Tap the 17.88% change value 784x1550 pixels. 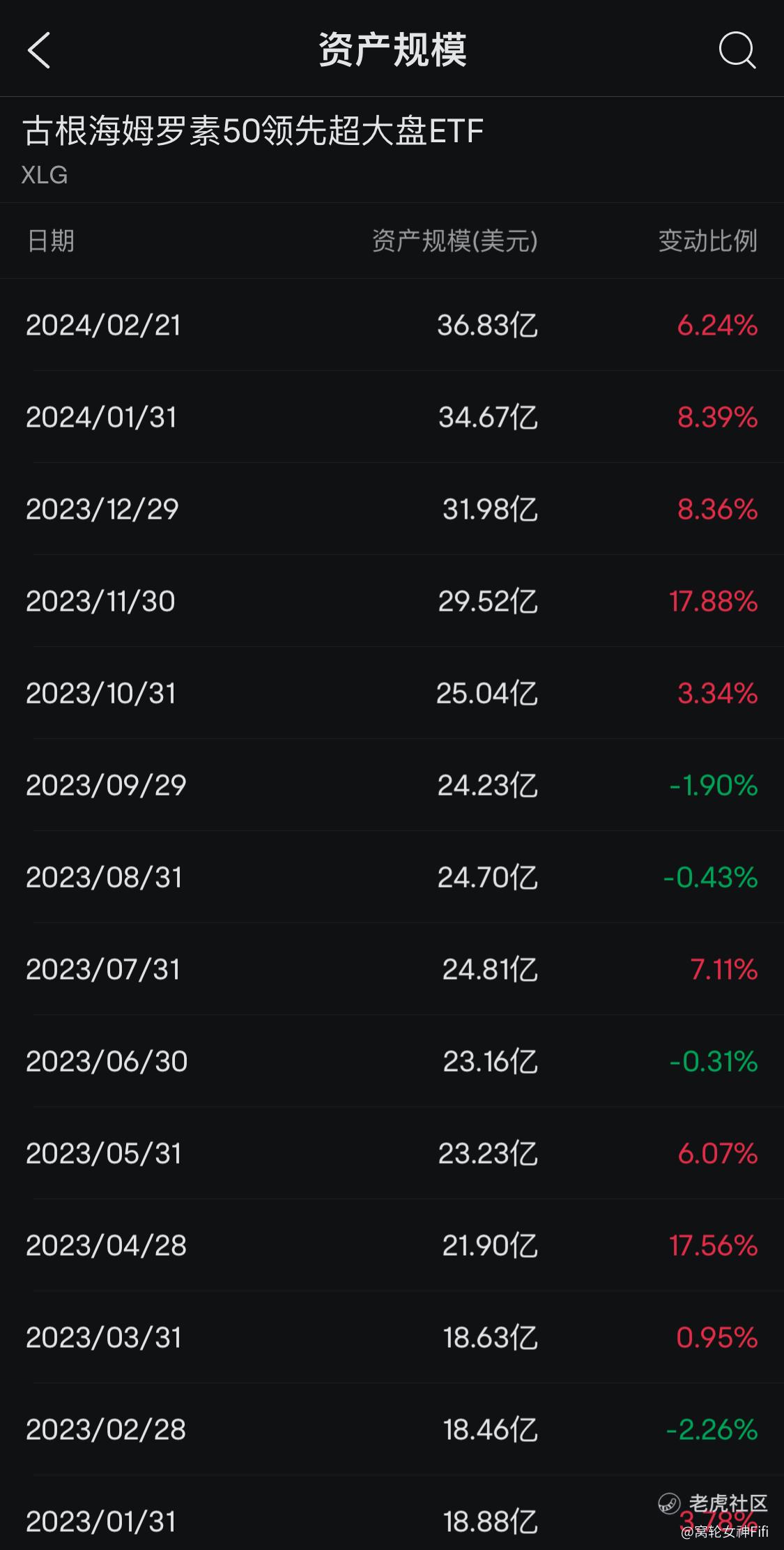click(x=714, y=601)
